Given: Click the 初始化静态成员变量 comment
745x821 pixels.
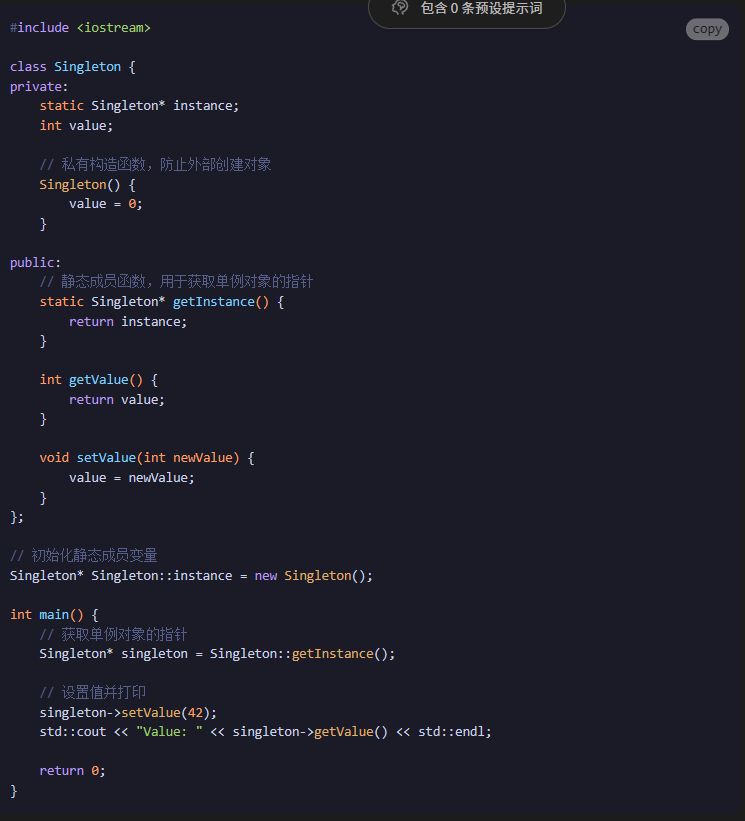Looking at the screenshot, I should [x=84, y=555].
